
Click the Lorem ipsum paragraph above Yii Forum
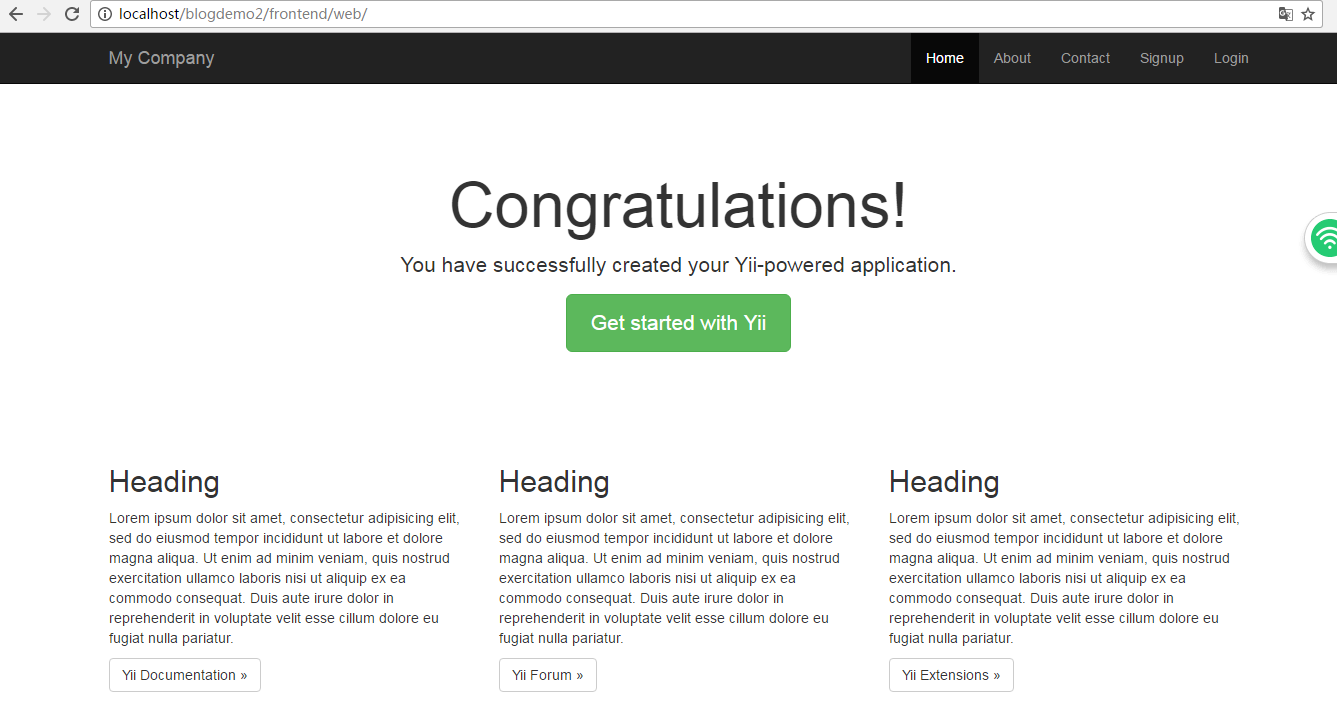pos(674,578)
